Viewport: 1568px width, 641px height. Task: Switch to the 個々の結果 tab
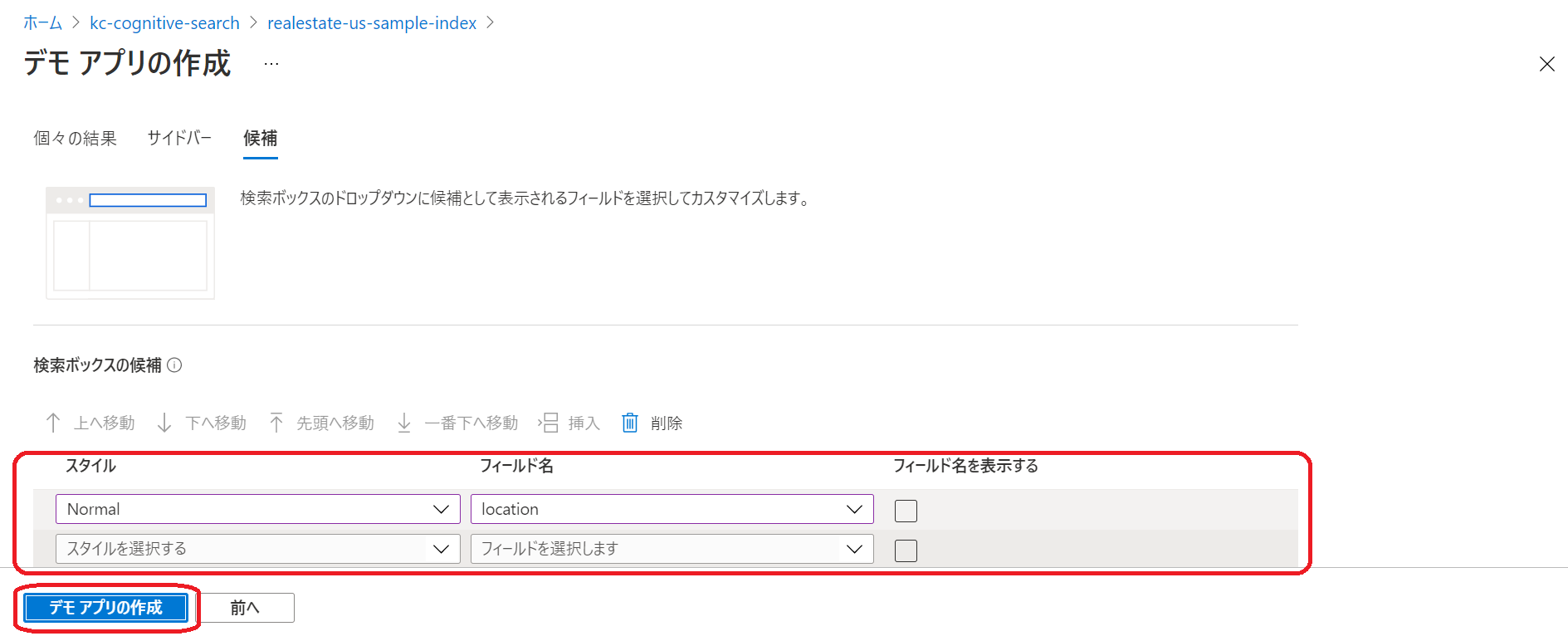[74, 138]
